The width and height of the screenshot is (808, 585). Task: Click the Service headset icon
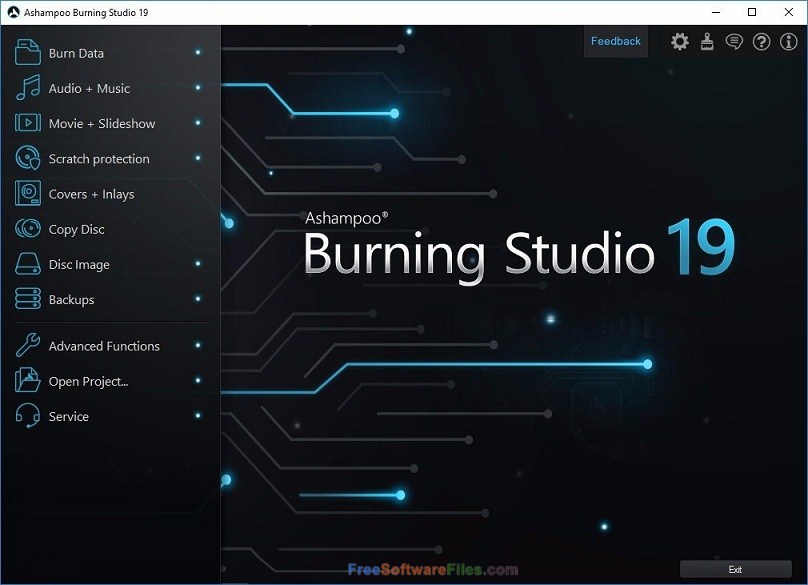(27, 415)
